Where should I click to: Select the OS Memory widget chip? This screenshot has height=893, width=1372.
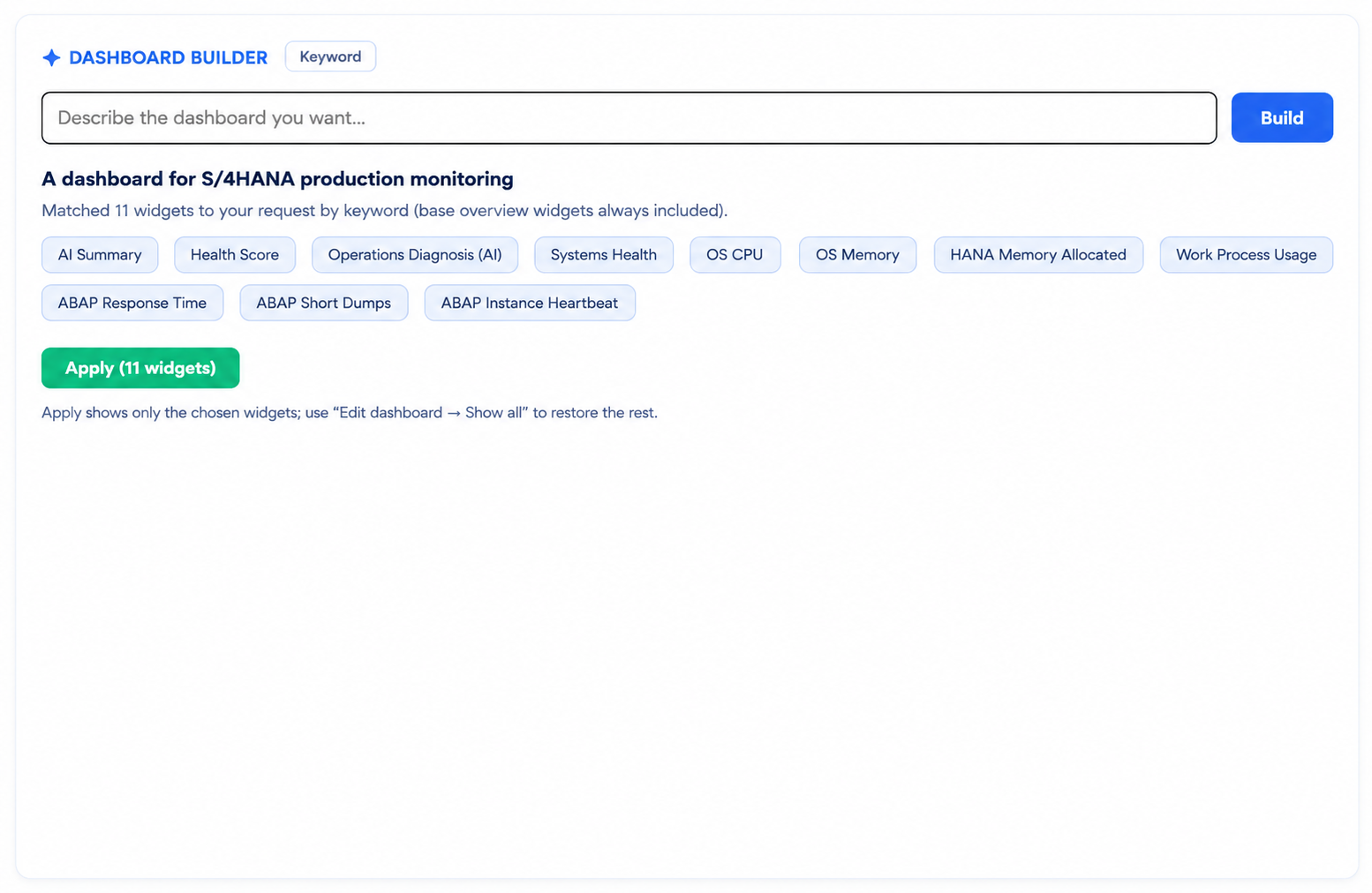[x=857, y=255]
